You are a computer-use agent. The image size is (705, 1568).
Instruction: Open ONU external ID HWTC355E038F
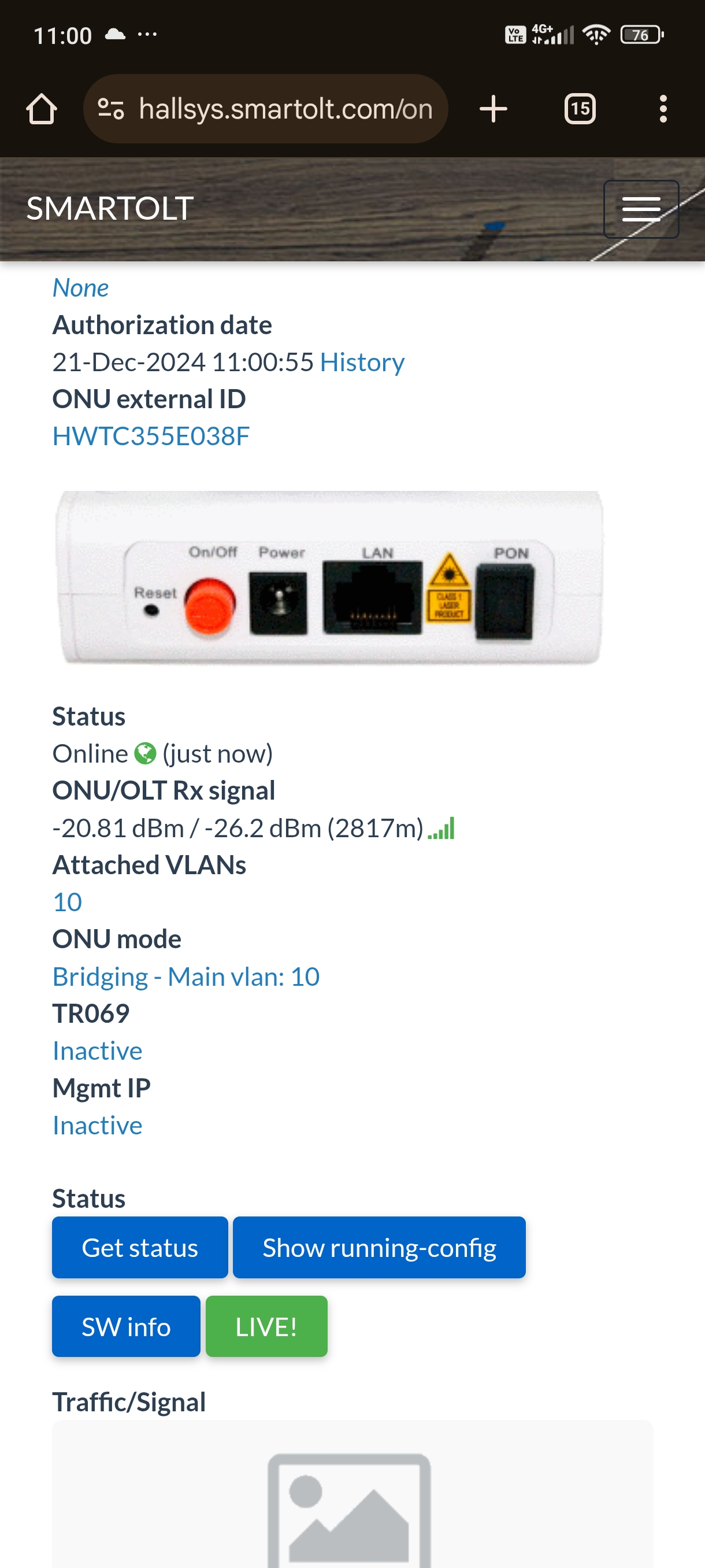151,436
